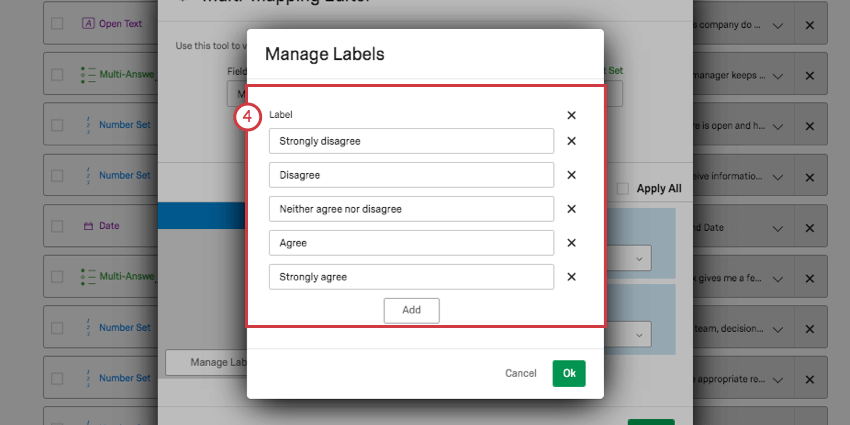Select the Date row checkbox
Image resolution: width=850 pixels, height=425 pixels.
(x=57, y=226)
